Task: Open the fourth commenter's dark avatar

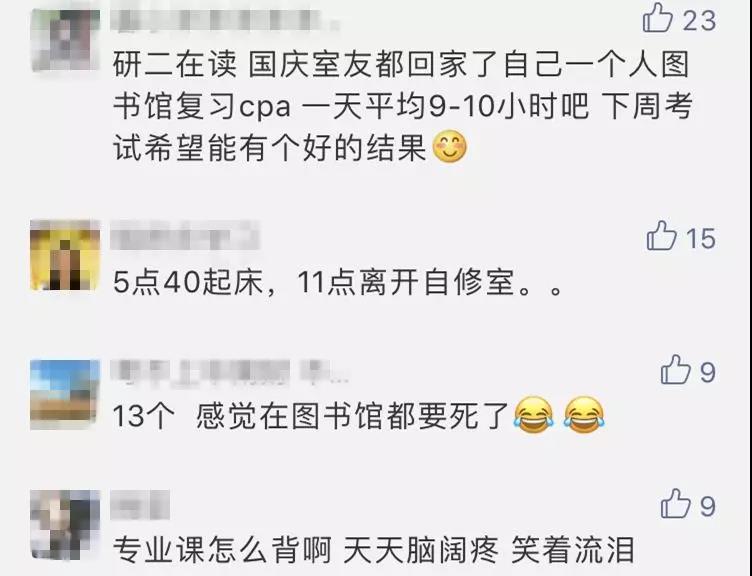Action: click(x=65, y=525)
